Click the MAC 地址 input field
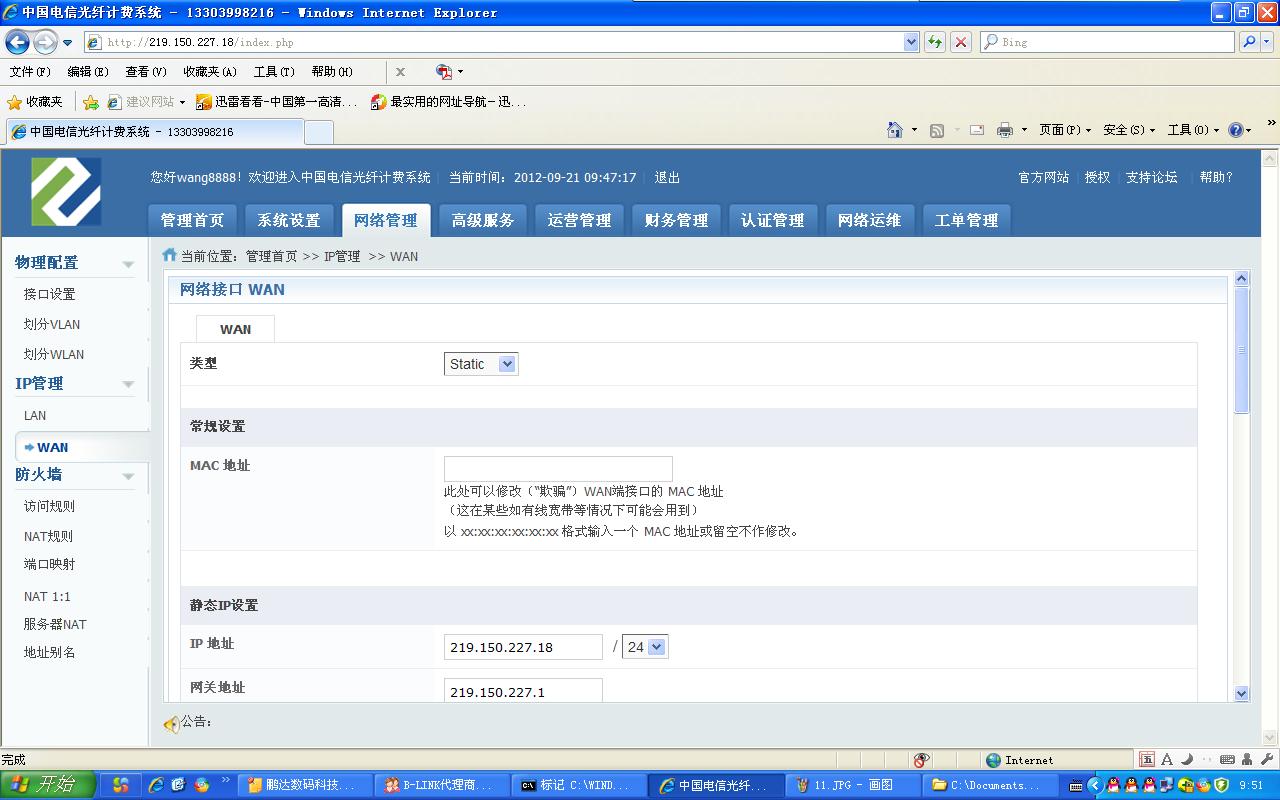 coord(558,469)
